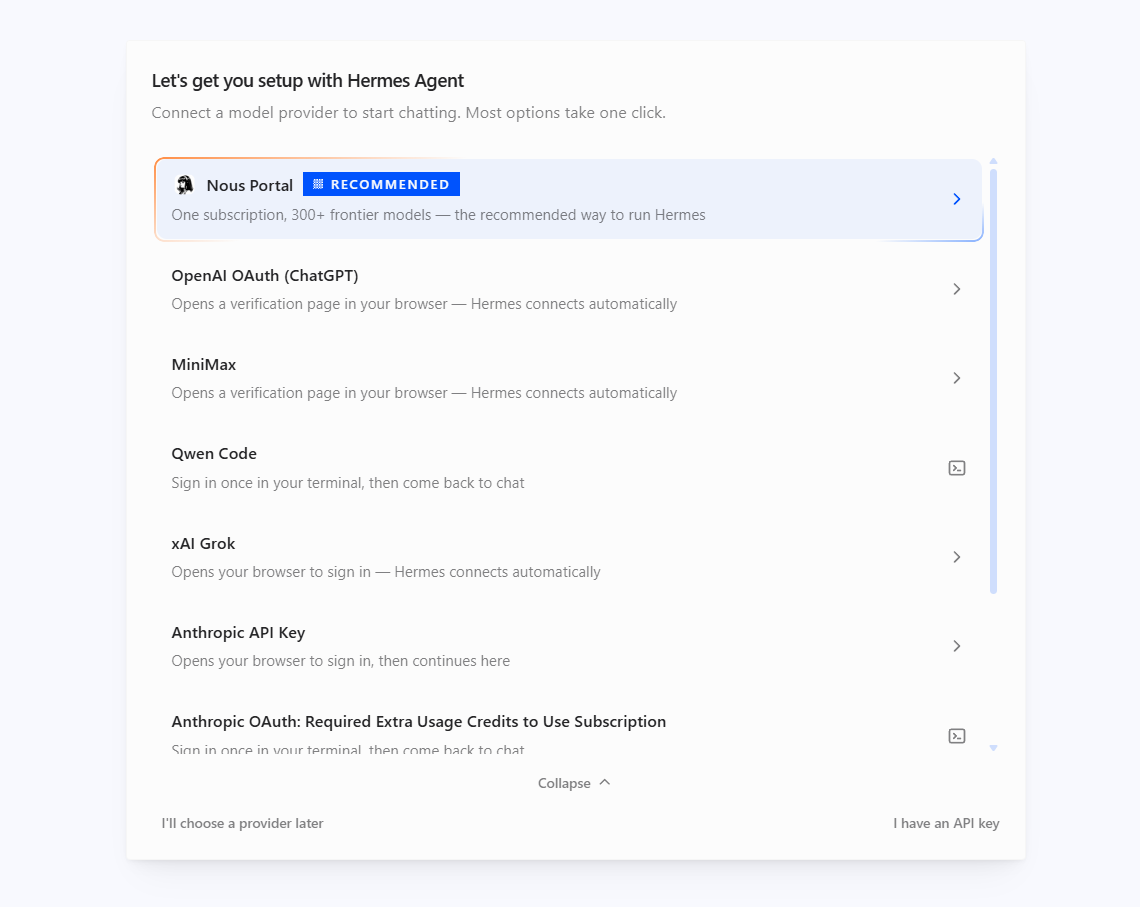Click the scrollbar up arrow
Screen dimensions: 1140x907
[x=993, y=161]
